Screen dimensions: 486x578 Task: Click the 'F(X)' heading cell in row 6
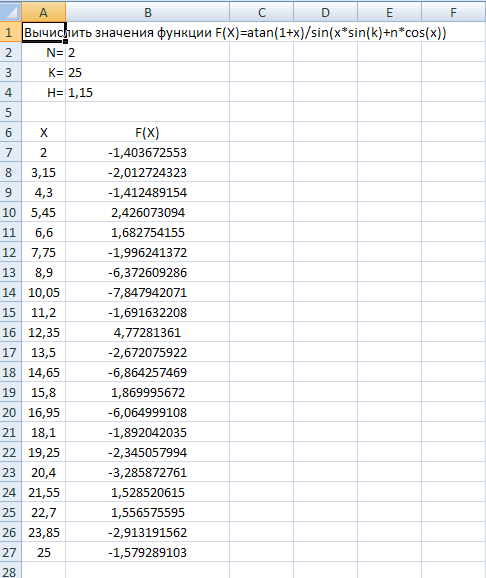pos(147,132)
